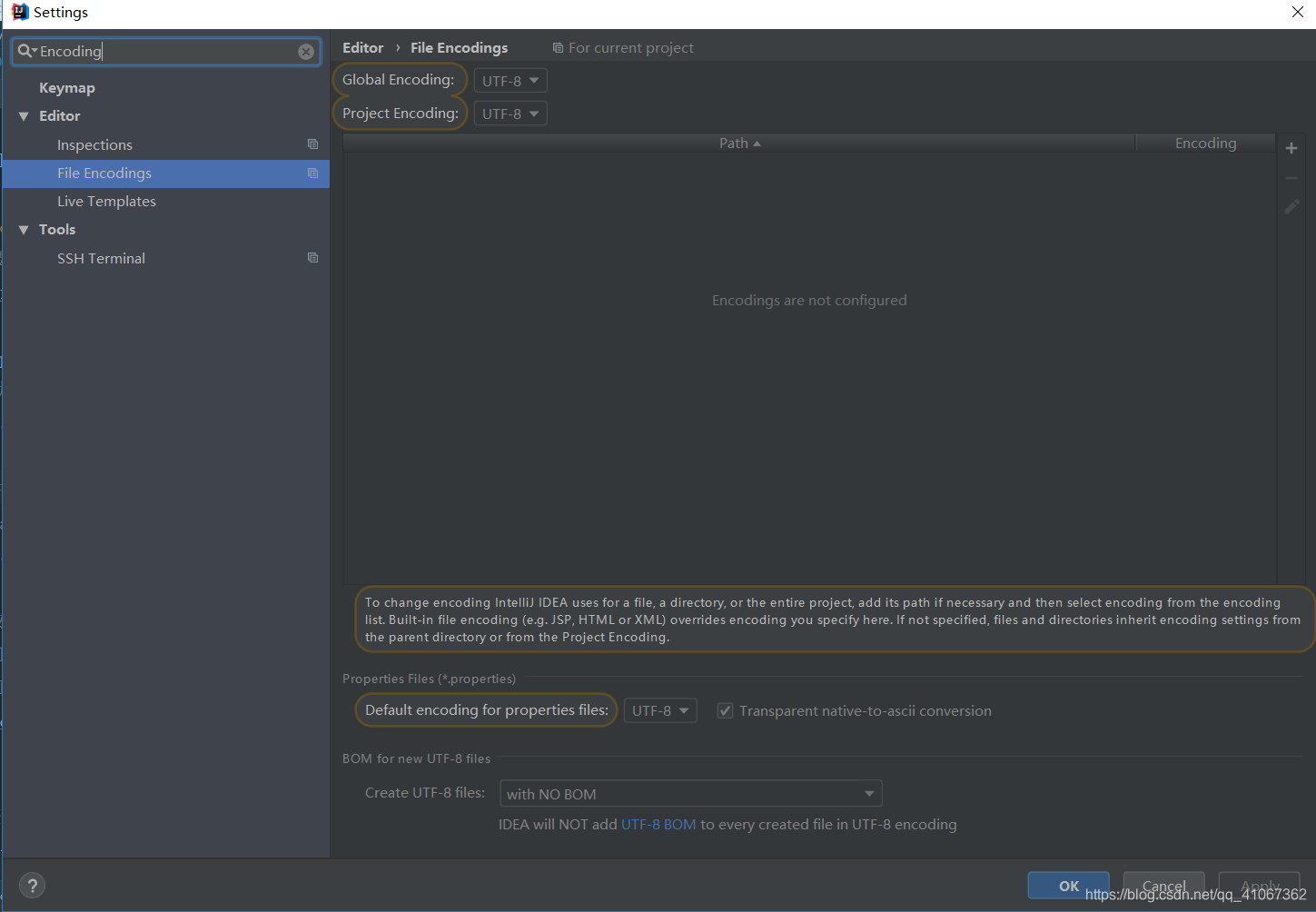Collapse the Tools tree node
The height and width of the screenshot is (912, 1316).
click(24, 230)
